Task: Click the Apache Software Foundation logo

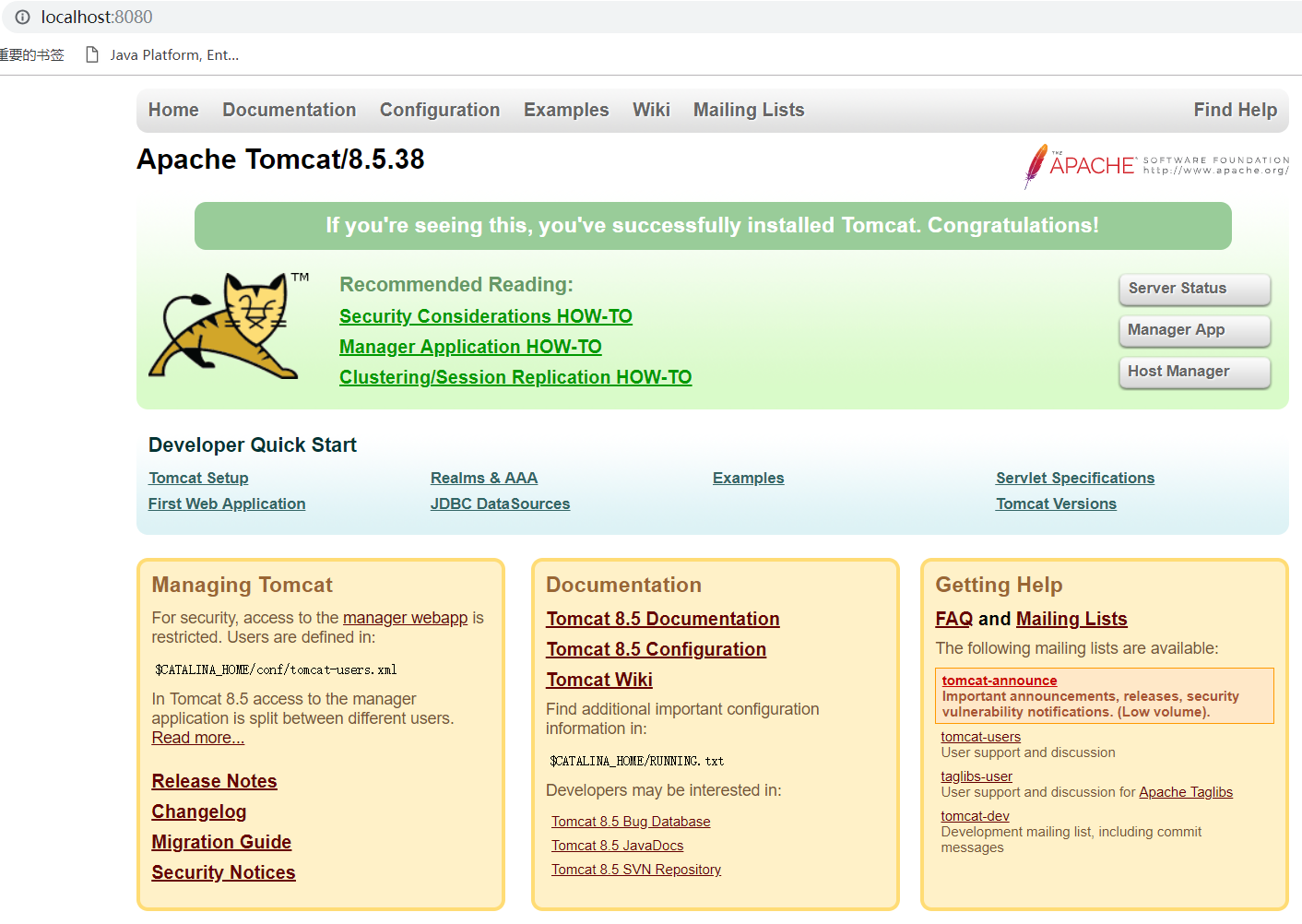Action: tap(1156, 166)
